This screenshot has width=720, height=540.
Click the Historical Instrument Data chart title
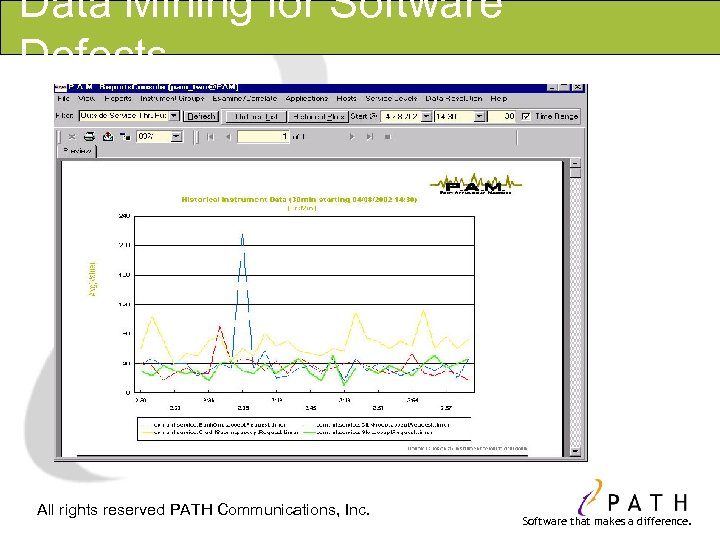[x=299, y=199]
